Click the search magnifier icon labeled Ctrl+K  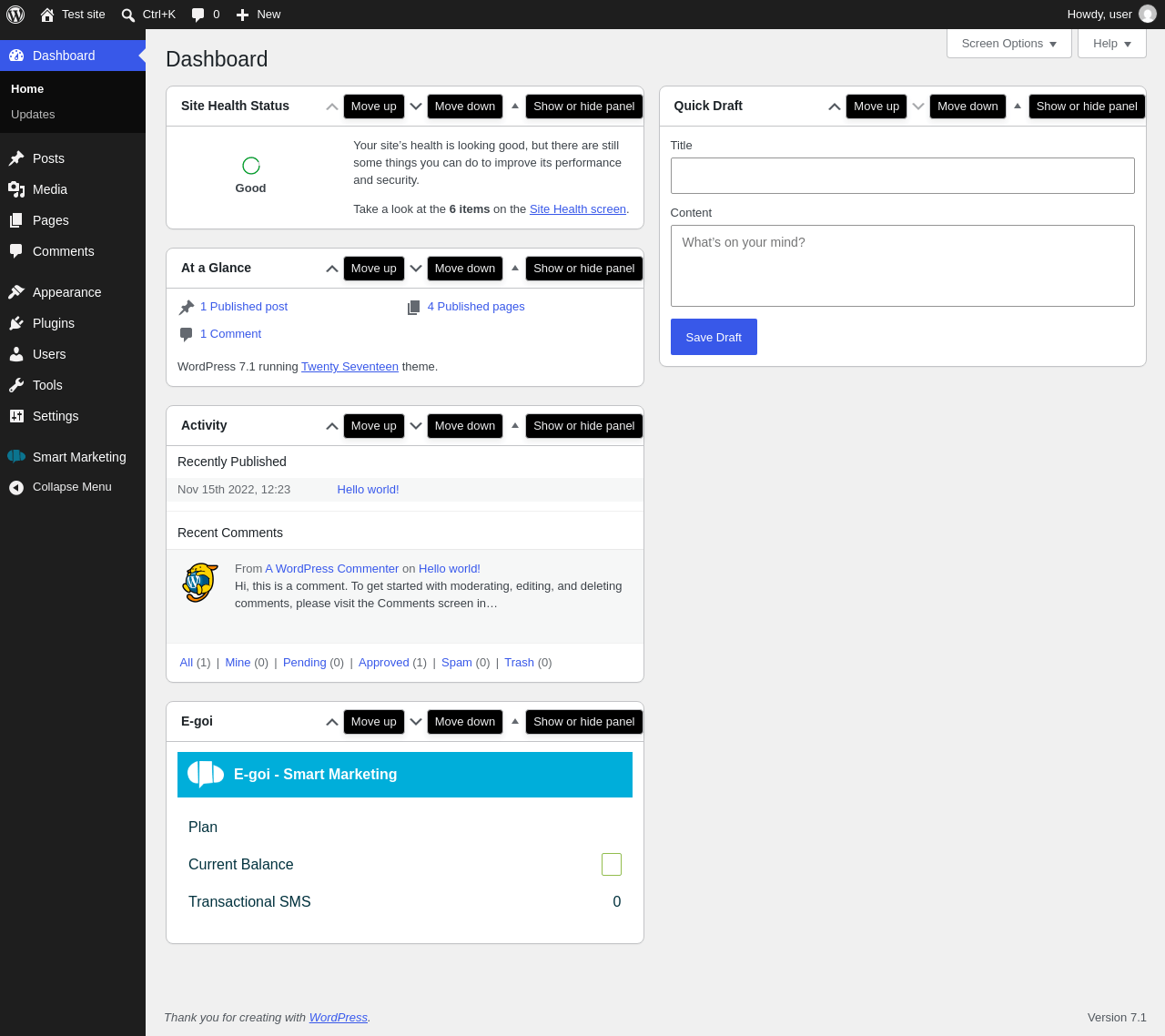point(128,15)
